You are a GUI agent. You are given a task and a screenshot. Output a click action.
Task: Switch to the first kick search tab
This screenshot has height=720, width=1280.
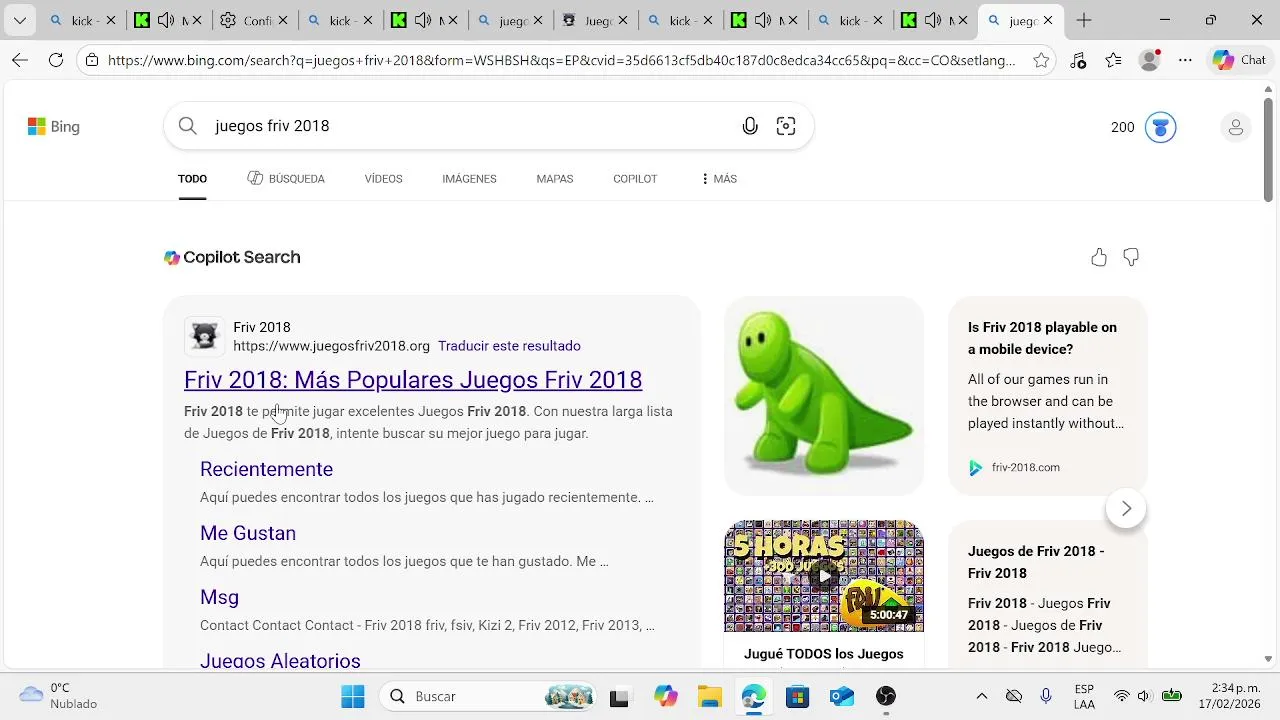click(x=83, y=20)
